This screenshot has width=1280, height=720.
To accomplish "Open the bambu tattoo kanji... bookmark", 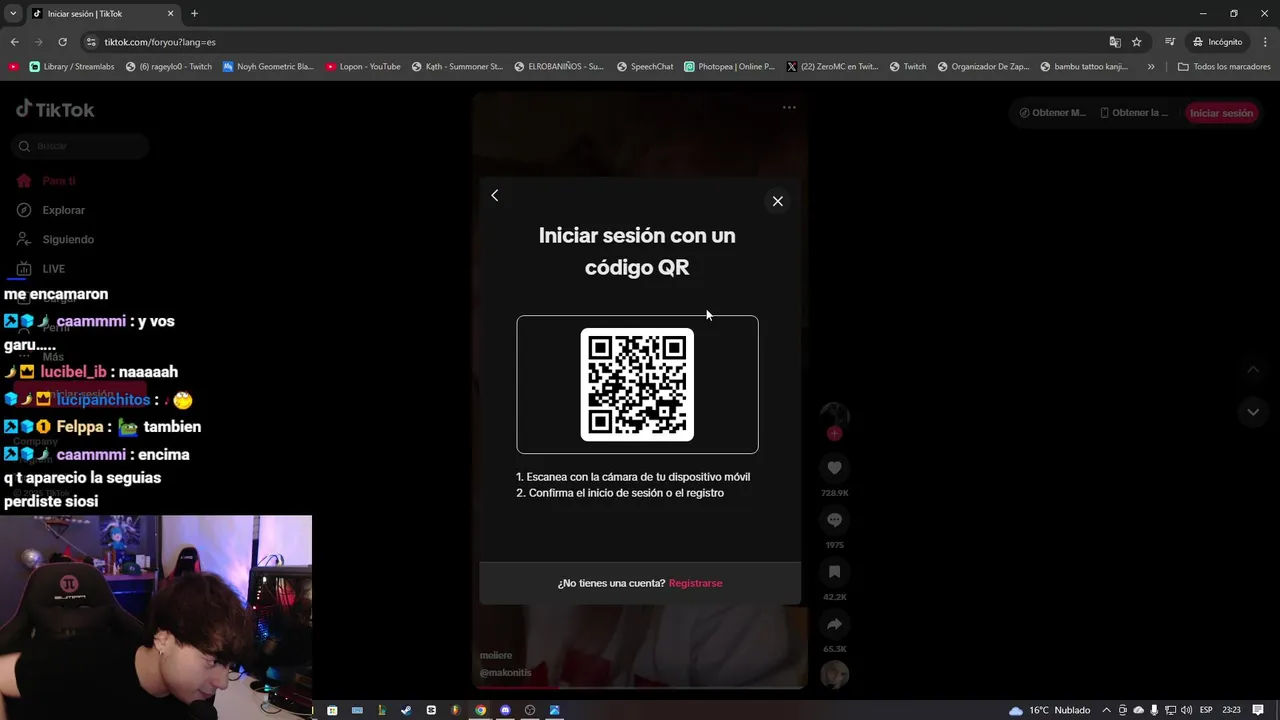I will [x=1083, y=67].
